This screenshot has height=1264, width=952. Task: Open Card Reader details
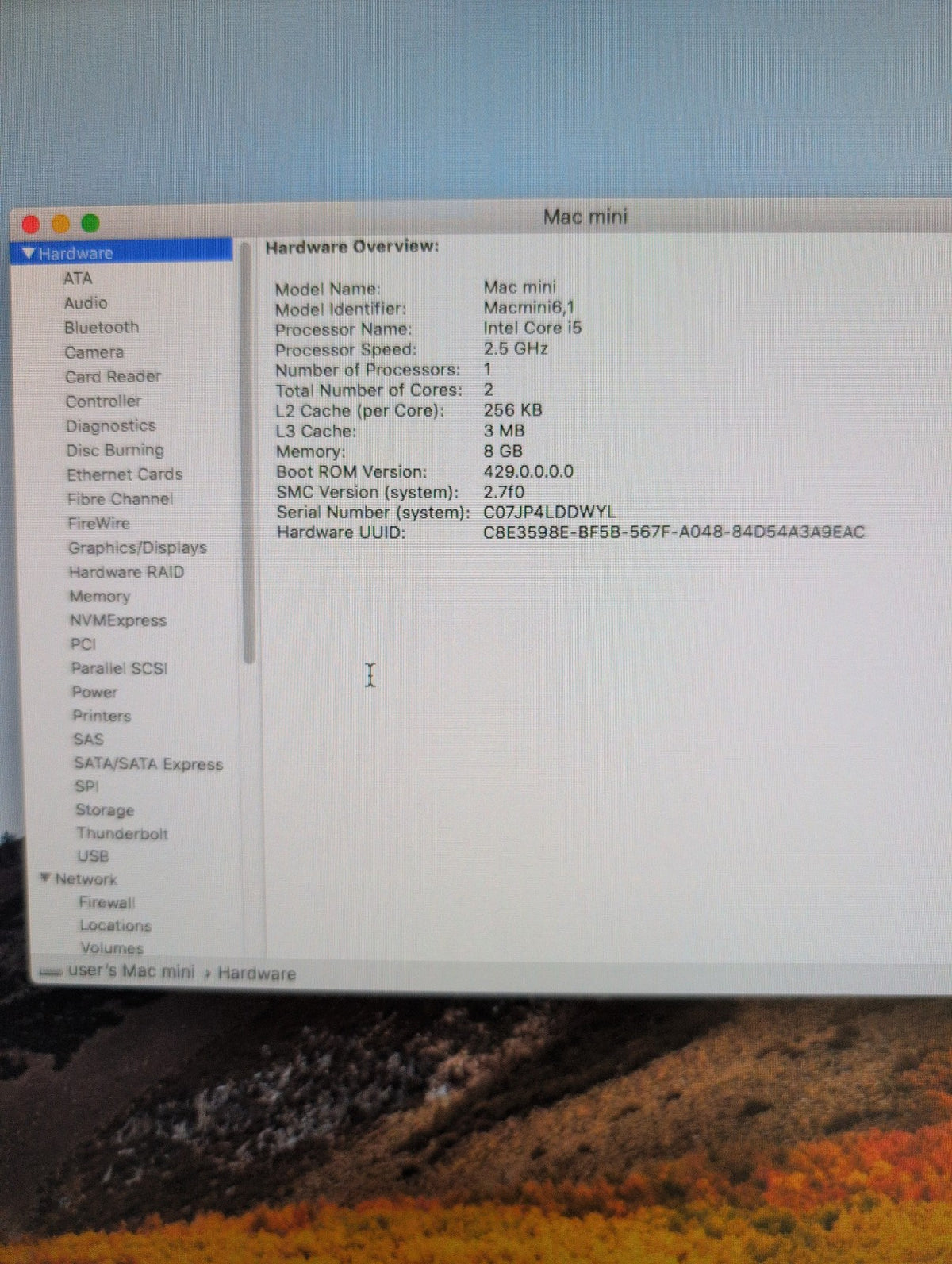tap(113, 377)
